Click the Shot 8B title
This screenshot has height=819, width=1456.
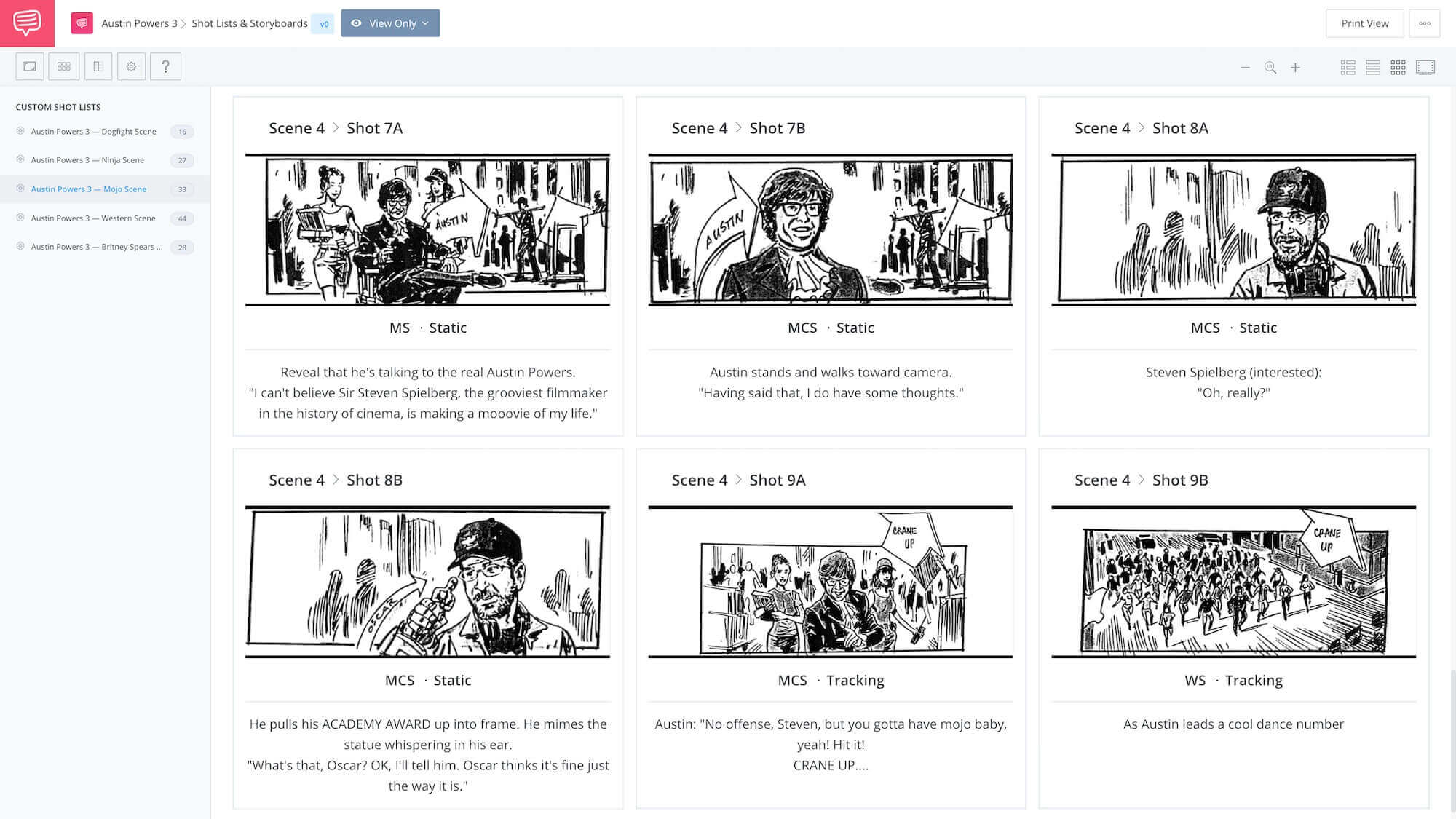tap(374, 480)
